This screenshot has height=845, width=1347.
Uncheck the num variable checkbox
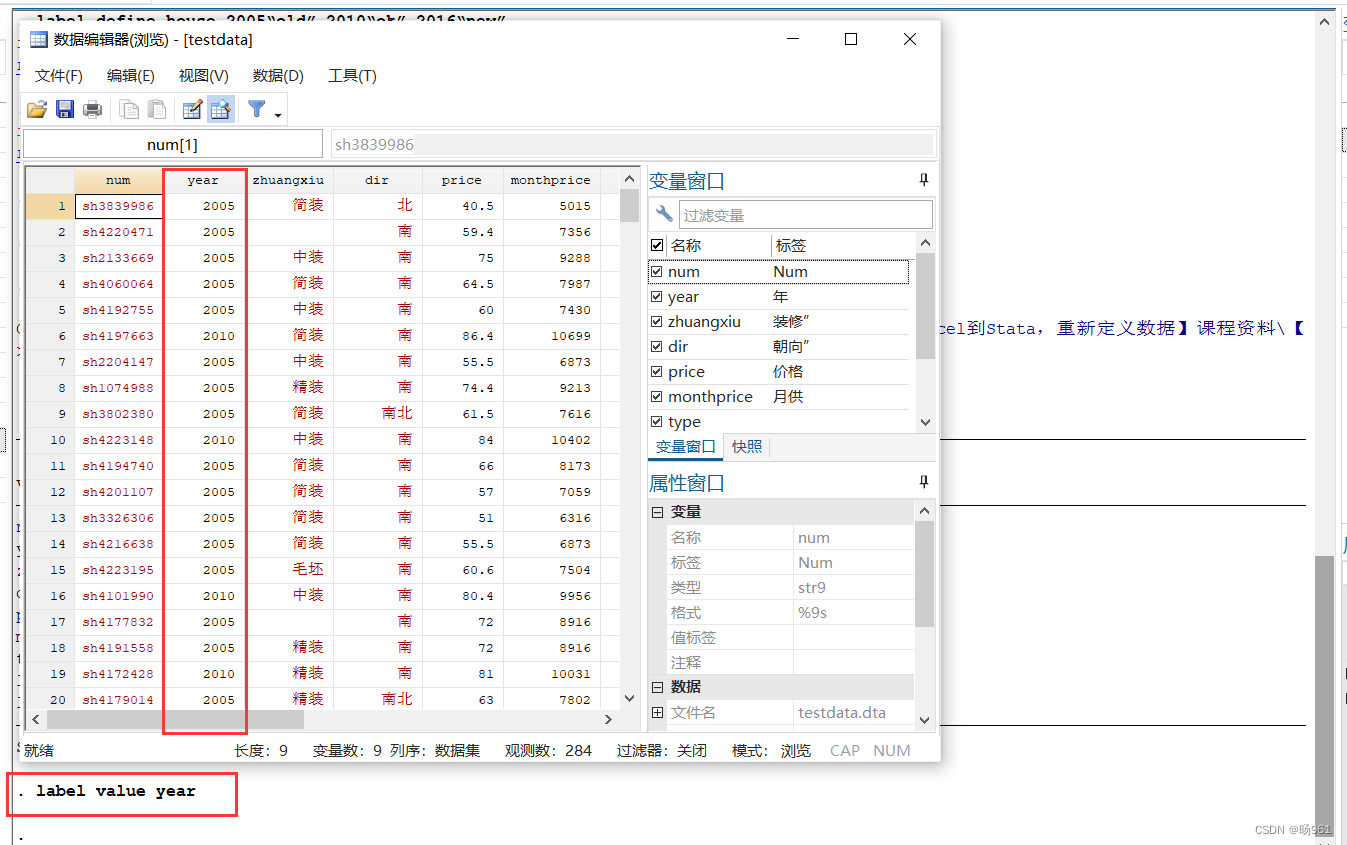pyautogui.click(x=657, y=271)
